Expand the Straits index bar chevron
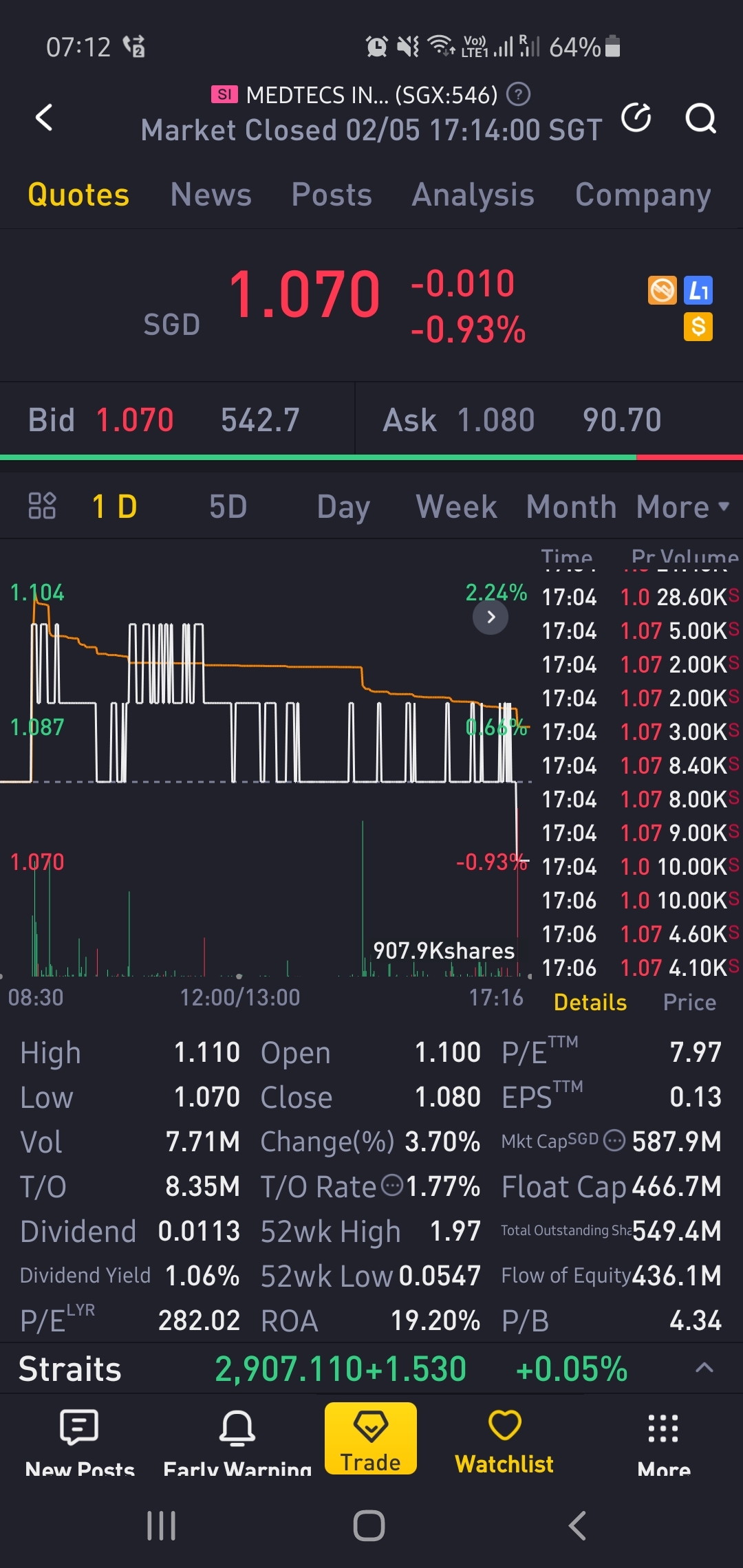This screenshot has height=1568, width=743. [704, 1368]
